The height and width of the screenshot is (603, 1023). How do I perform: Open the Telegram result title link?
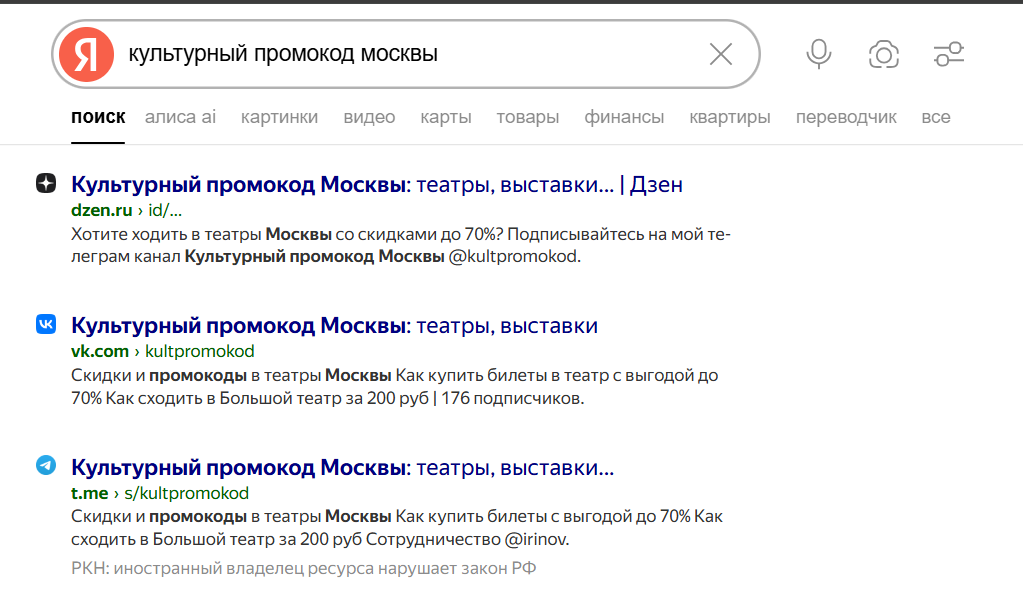(x=343, y=467)
